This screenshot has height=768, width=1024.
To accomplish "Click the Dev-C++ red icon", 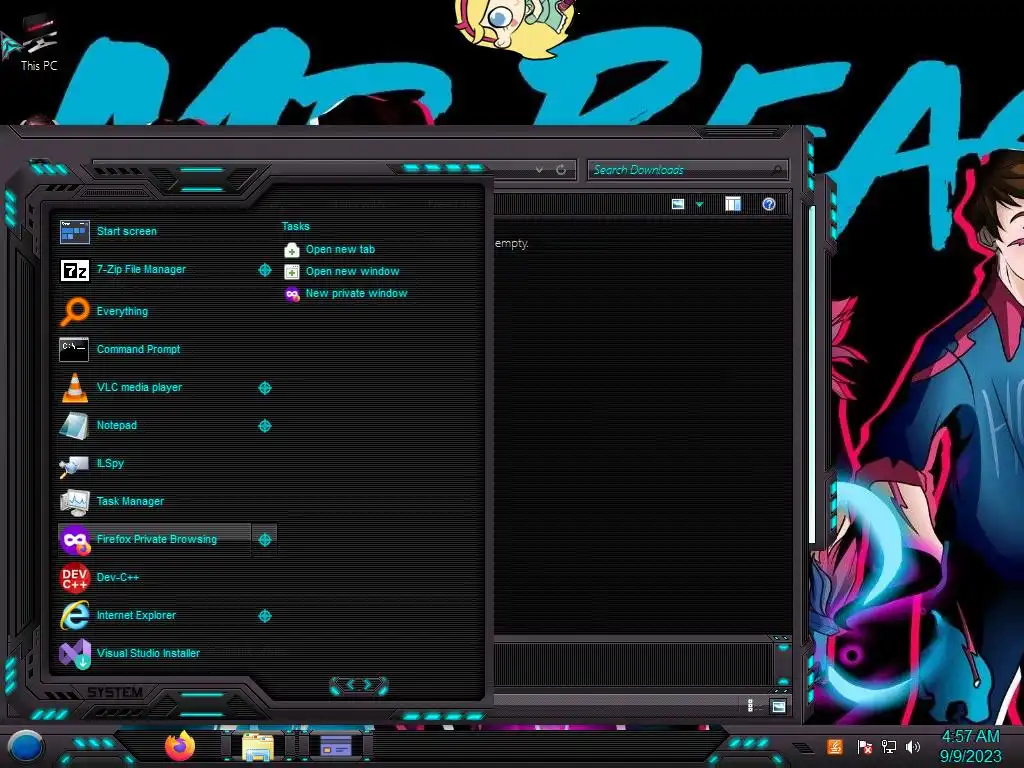I will coord(74,577).
